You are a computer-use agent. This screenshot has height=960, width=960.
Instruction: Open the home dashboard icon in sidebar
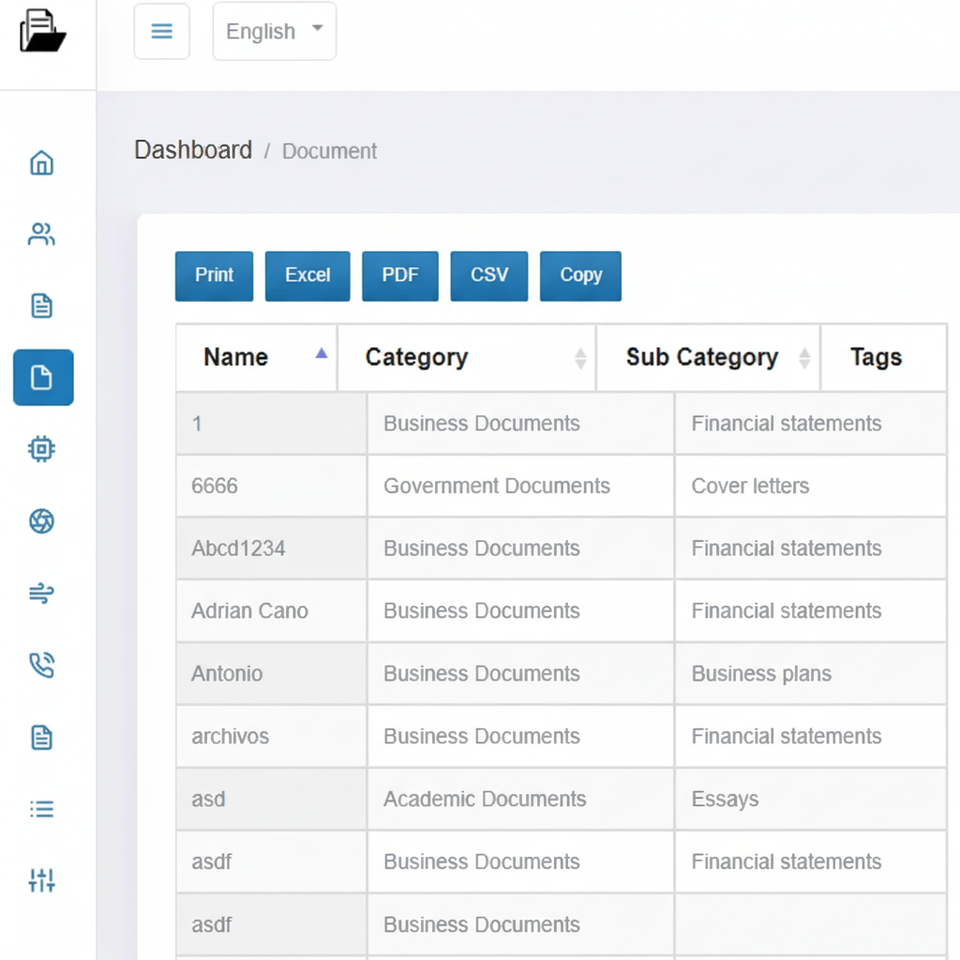(x=42, y=163)
